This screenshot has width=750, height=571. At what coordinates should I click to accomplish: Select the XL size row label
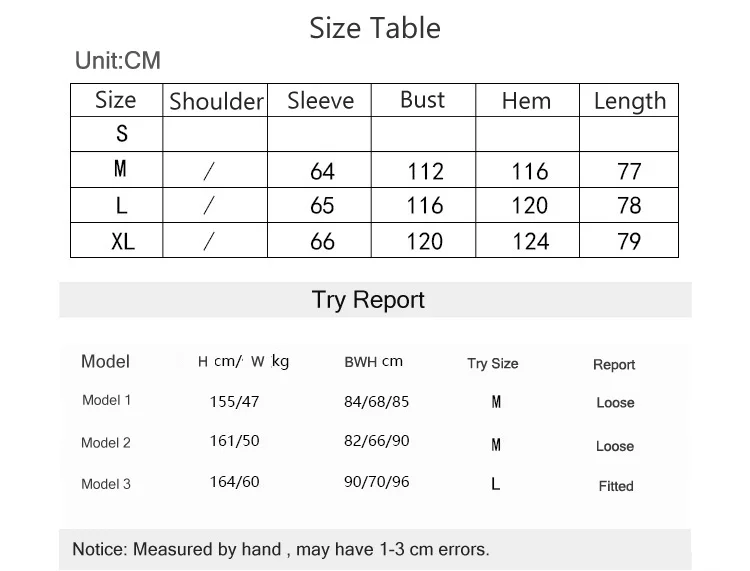pyautogui.click(x=123, y=241)
